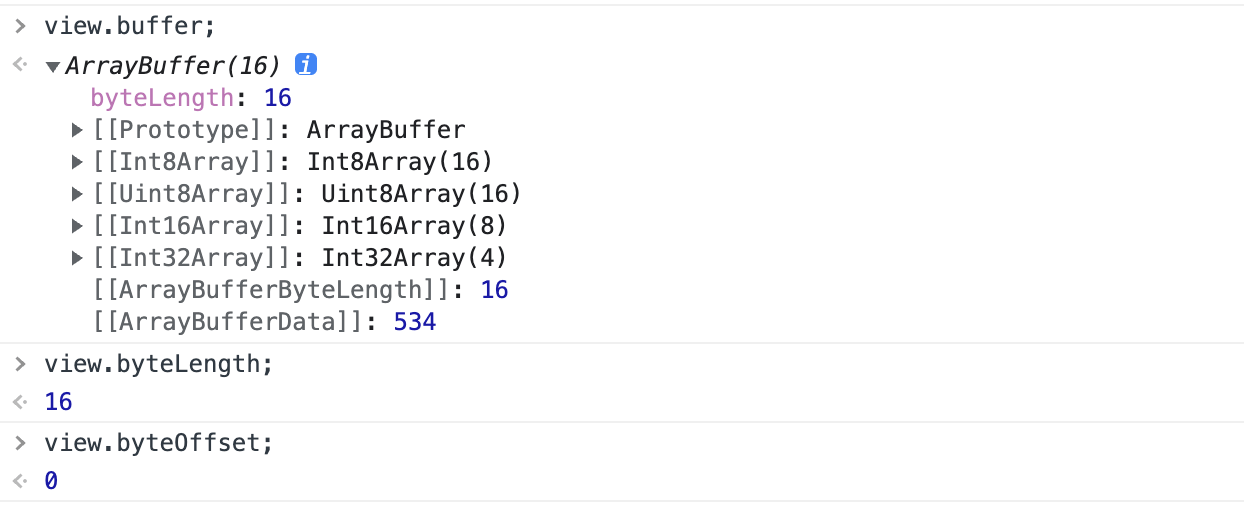Screen dimensions: 1244x508
Task: Expand the [[Int16Array]] entry
Action: tap(78, 227)
